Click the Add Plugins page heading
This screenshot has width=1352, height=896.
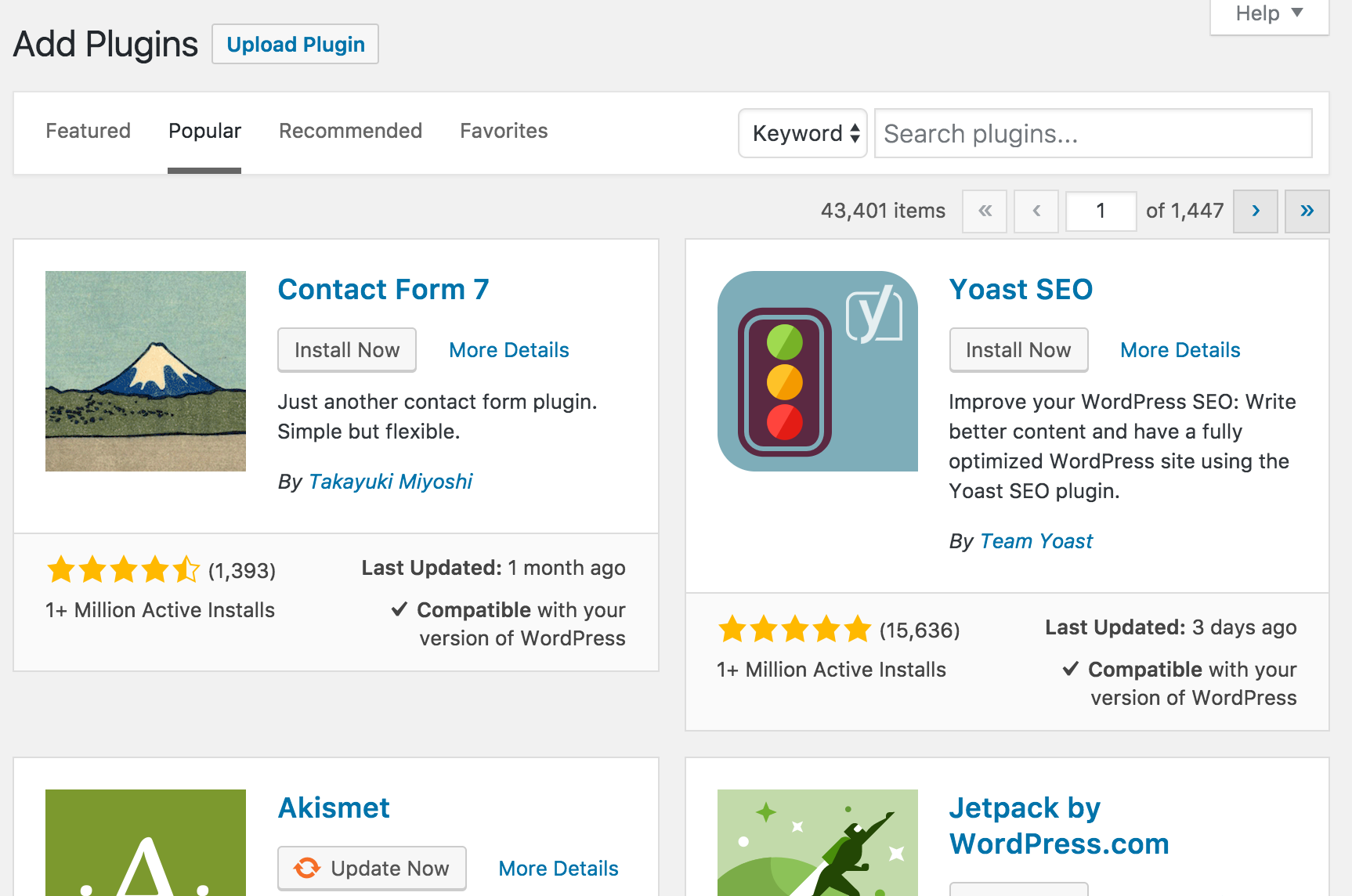click(x=106, y=44)
